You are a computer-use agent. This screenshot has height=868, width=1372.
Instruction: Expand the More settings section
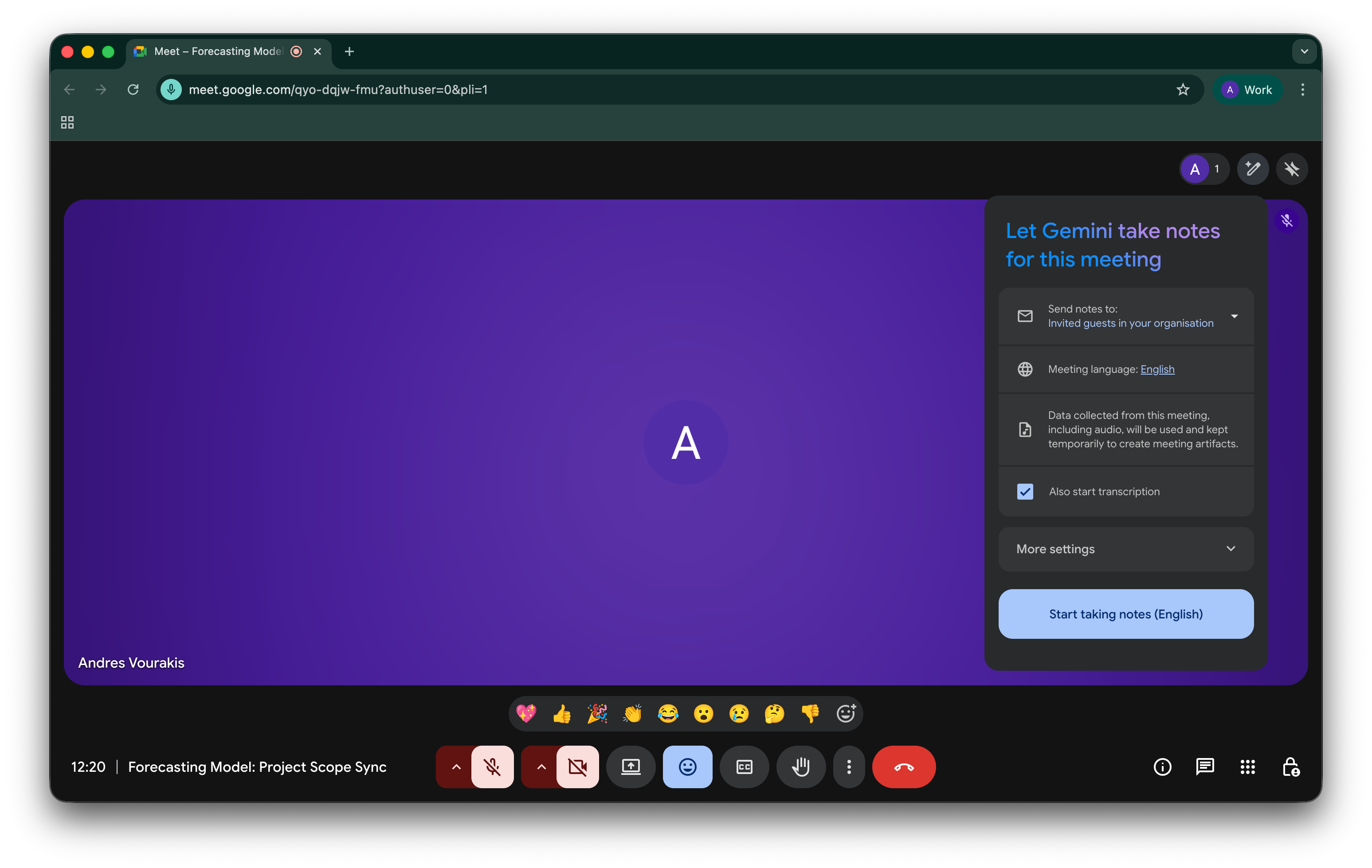click(x=1126, y=549)
